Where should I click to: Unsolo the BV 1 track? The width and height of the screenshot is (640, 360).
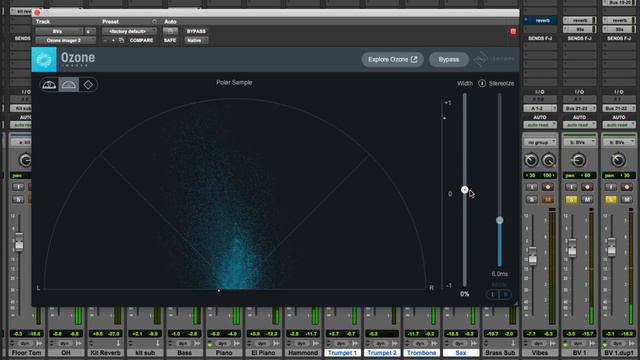571,199
